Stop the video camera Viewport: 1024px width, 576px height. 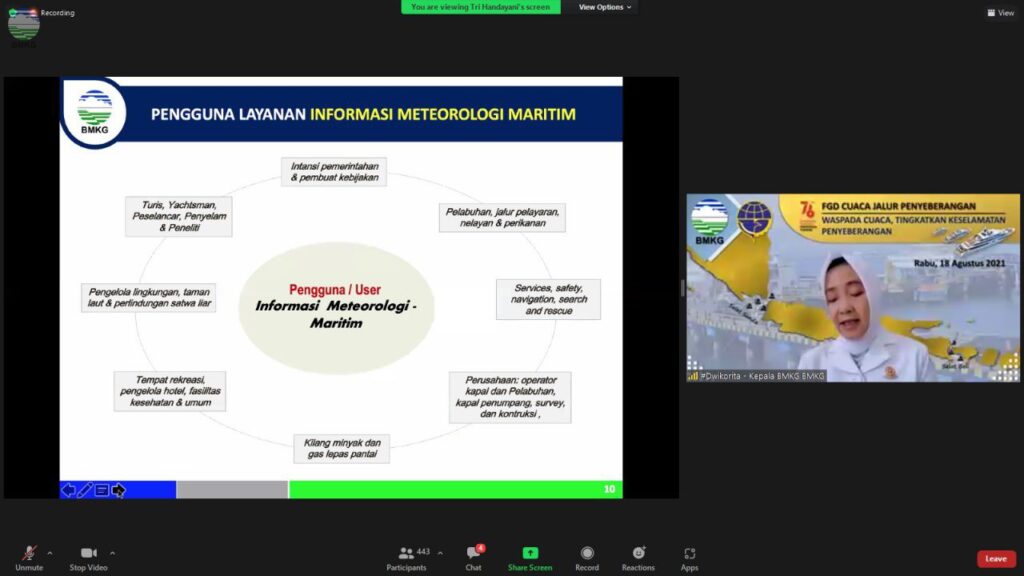(x=90, y=553)
